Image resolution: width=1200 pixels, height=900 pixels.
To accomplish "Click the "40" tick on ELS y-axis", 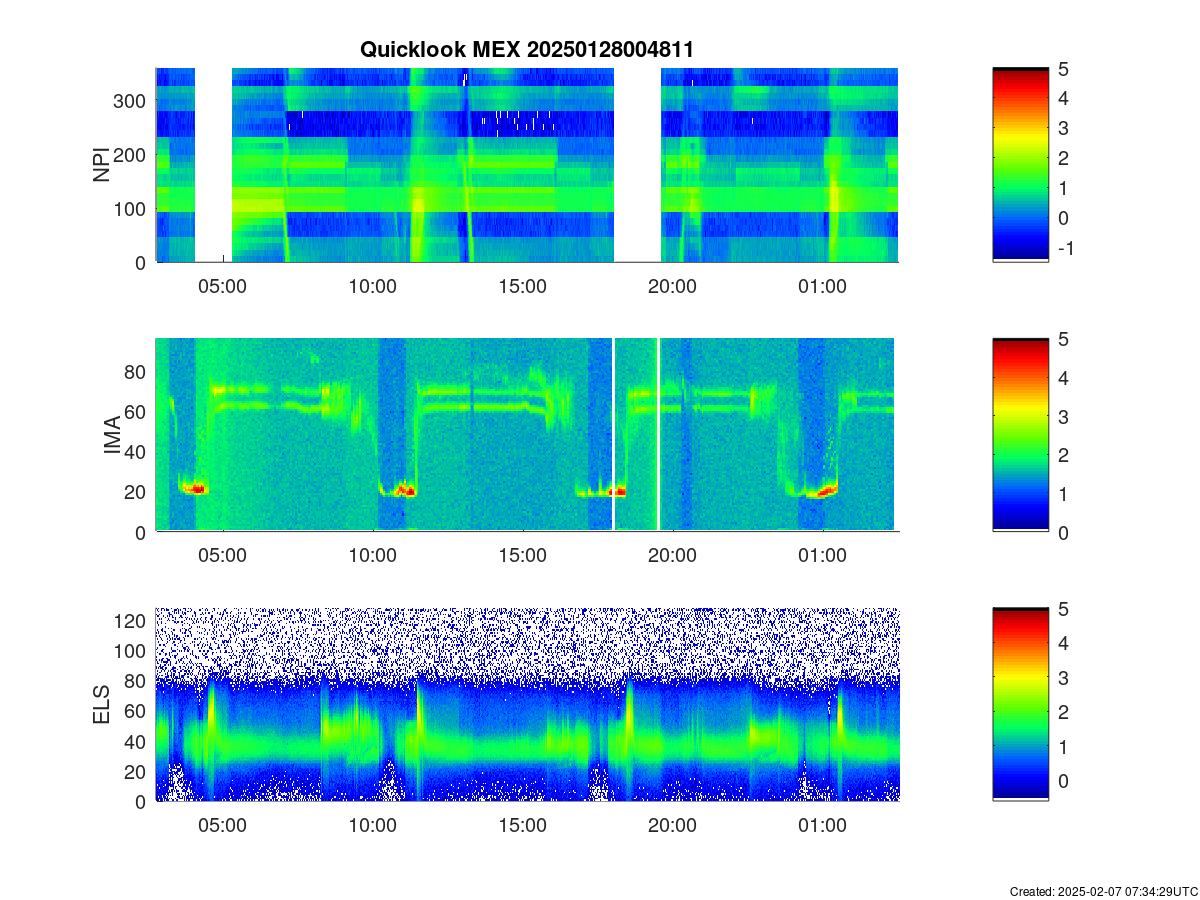I will [137, 742].
